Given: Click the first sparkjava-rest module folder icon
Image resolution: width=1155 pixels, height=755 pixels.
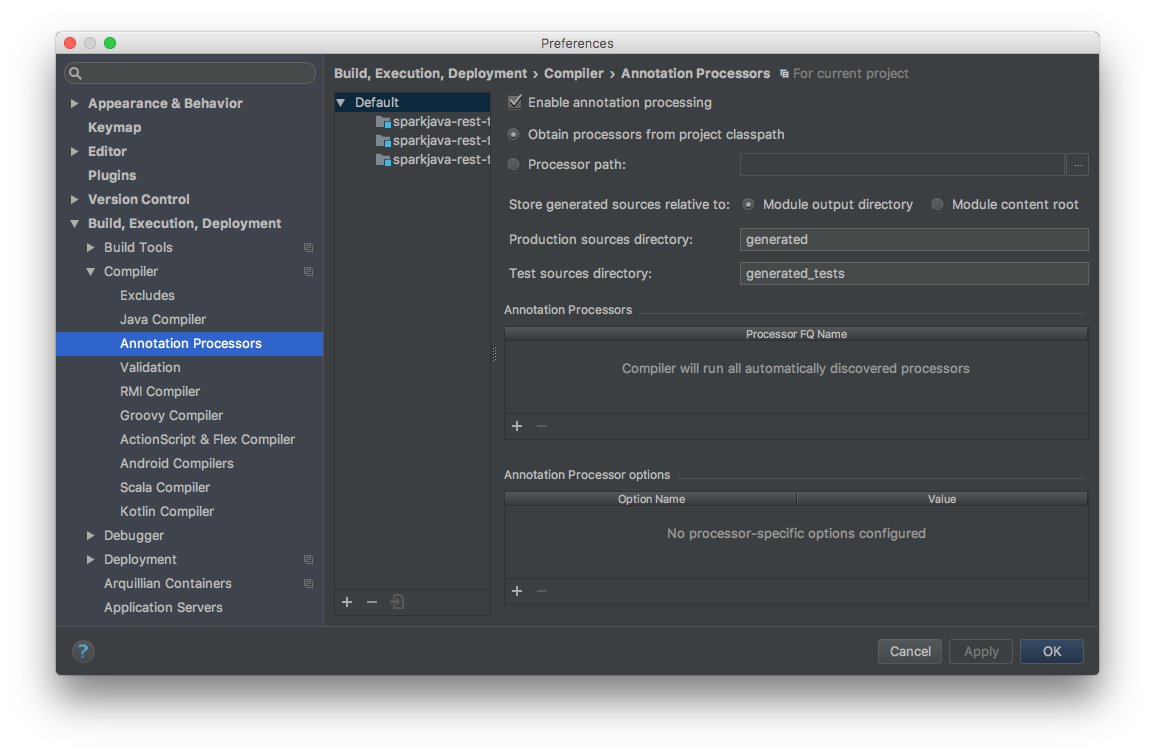Looking at the screenshot, I should (x=383, y=122).
